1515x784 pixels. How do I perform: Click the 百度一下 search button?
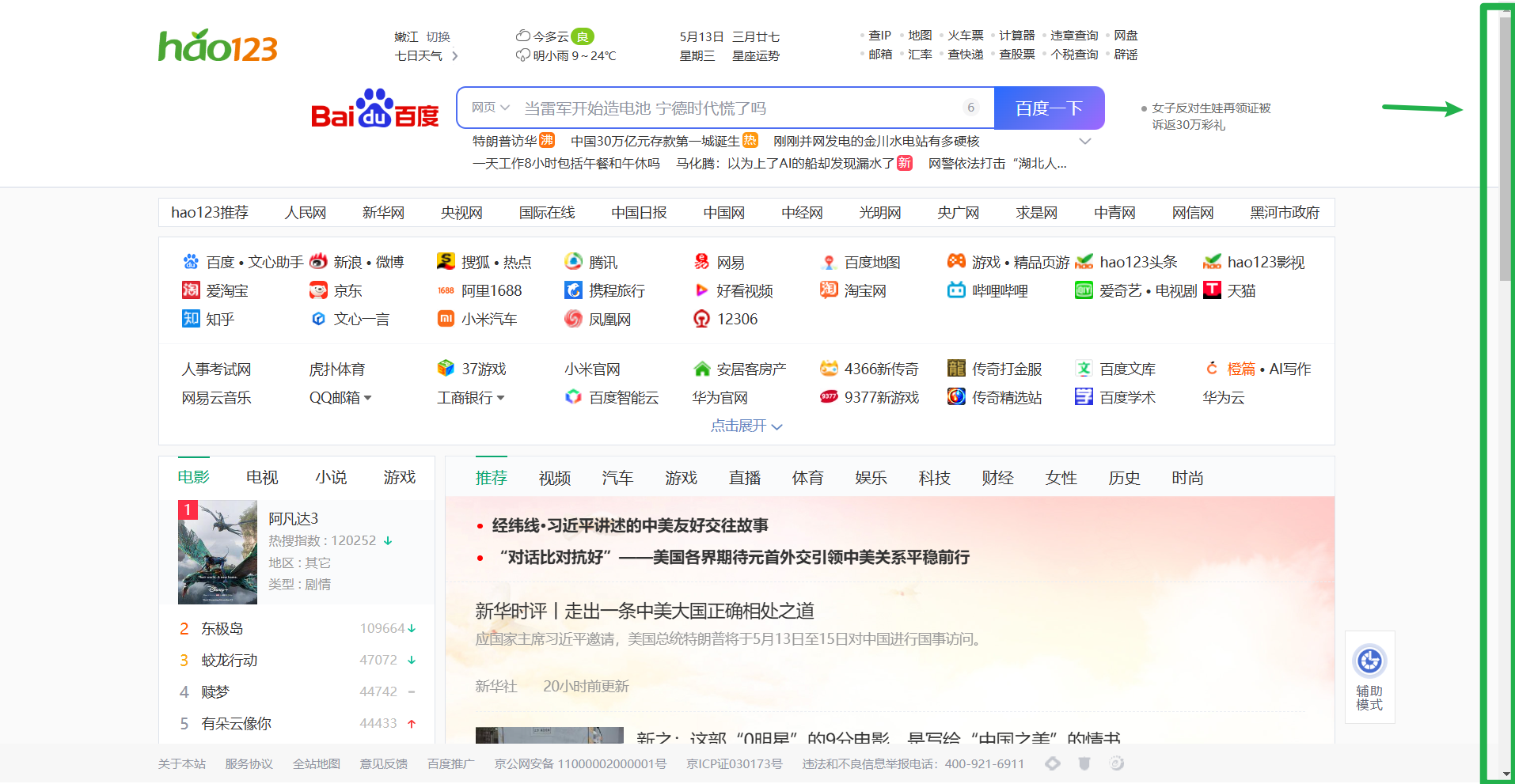[x=1049, y=108]
